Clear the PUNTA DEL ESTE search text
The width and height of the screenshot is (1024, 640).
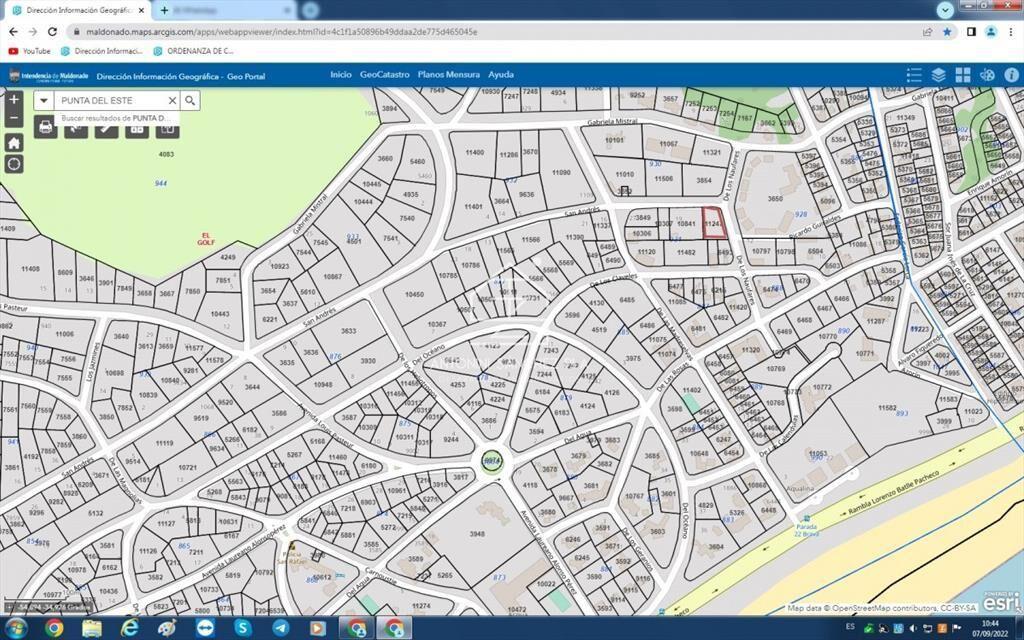click(x=172, y=101)
